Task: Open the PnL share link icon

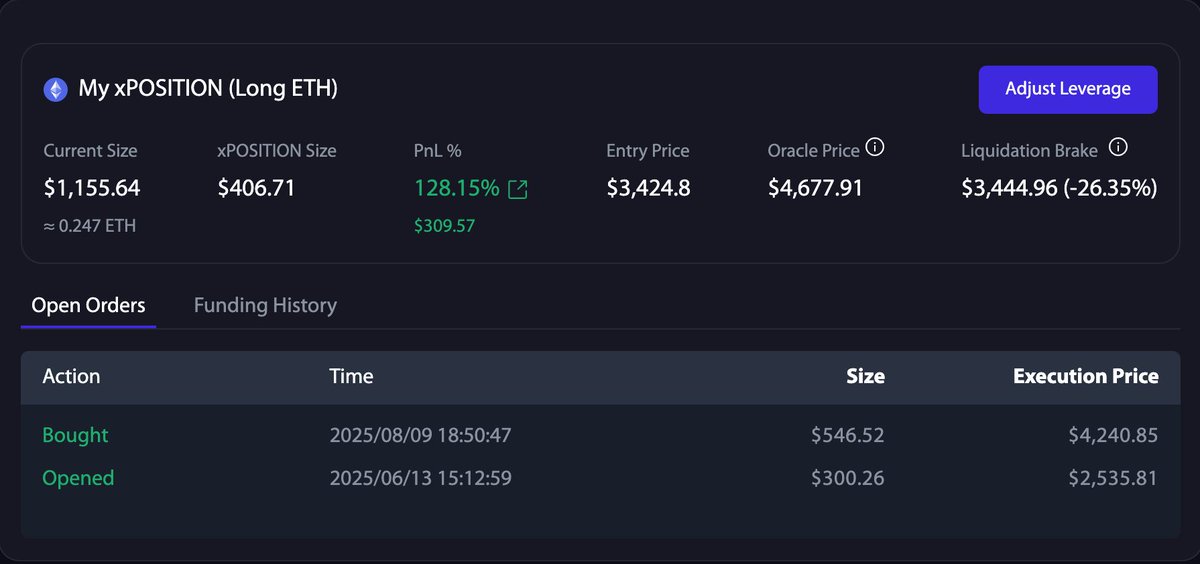Action: click(x=518, y=189)
